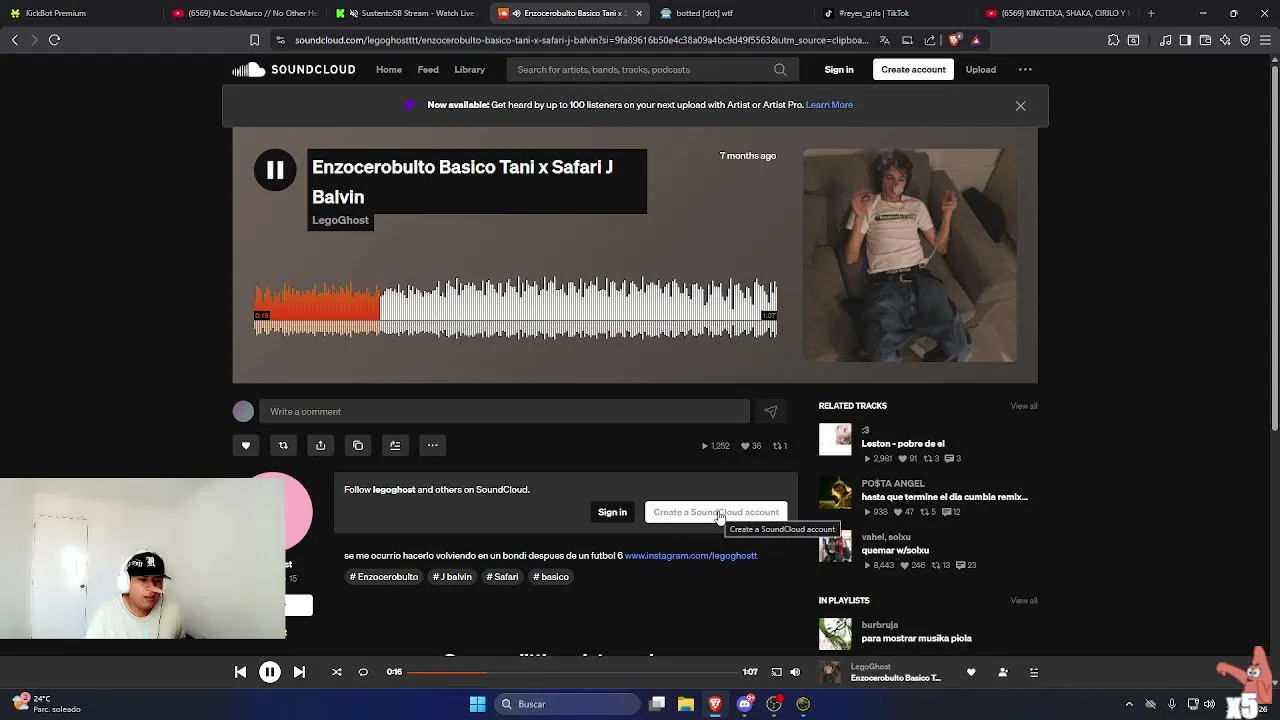Open the browser main hamburger menu

tap(1265, 40)
